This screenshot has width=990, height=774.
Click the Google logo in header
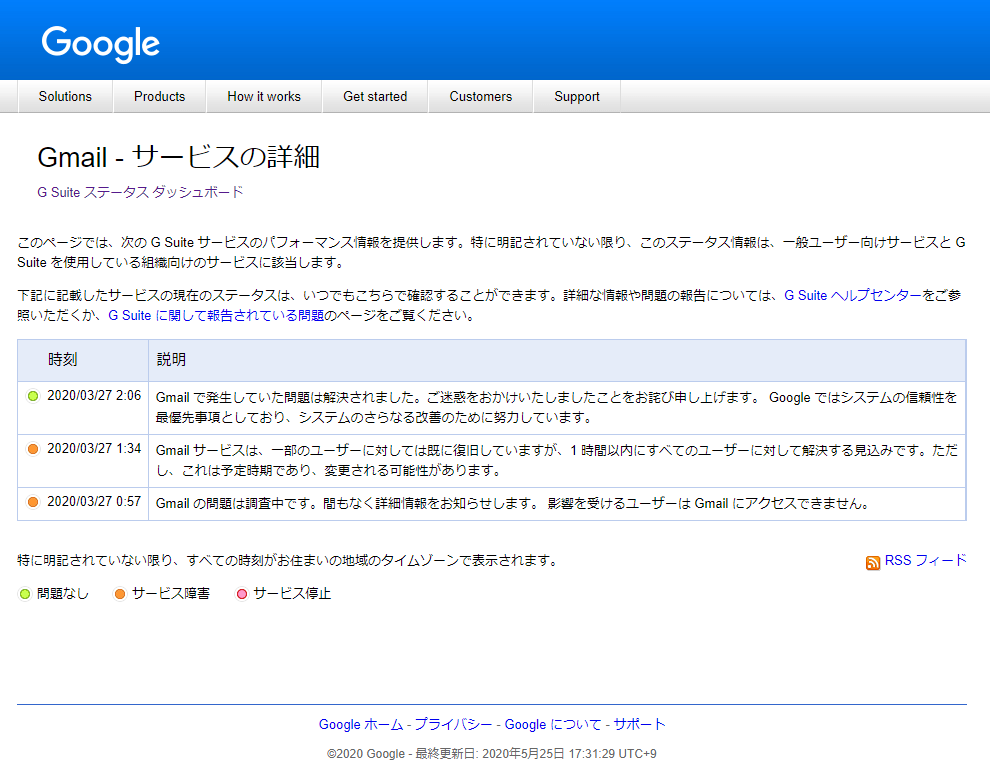[x=100, y=43]
